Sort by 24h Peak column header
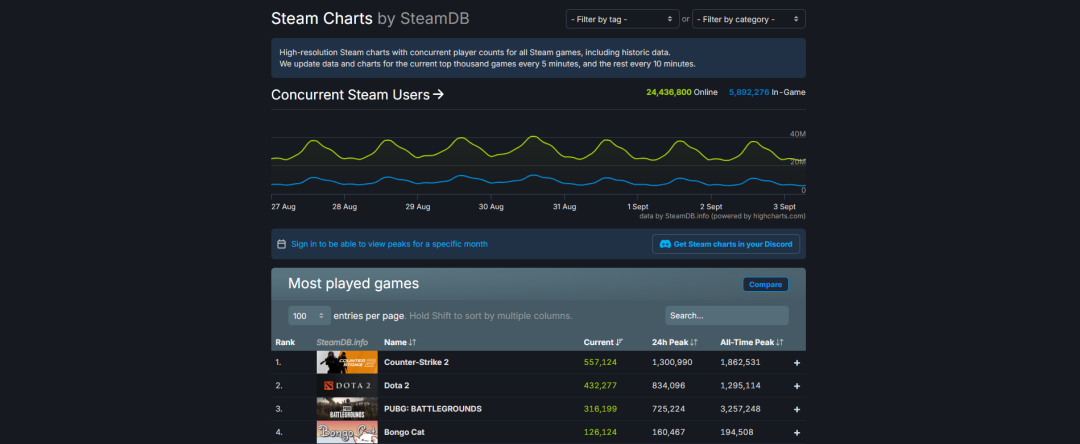 click(674, 342)
